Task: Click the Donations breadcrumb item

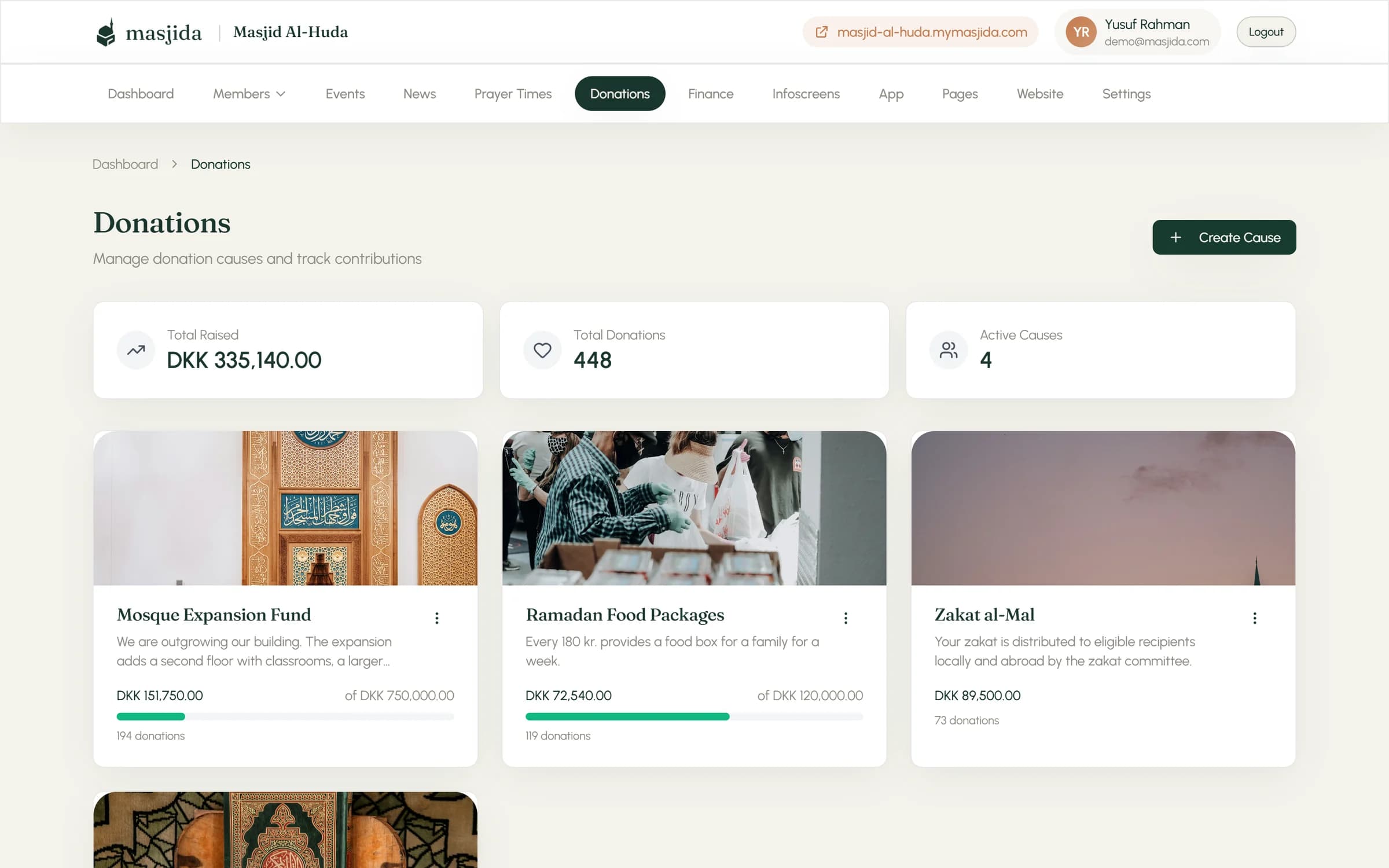Action: tap(221, 164)
